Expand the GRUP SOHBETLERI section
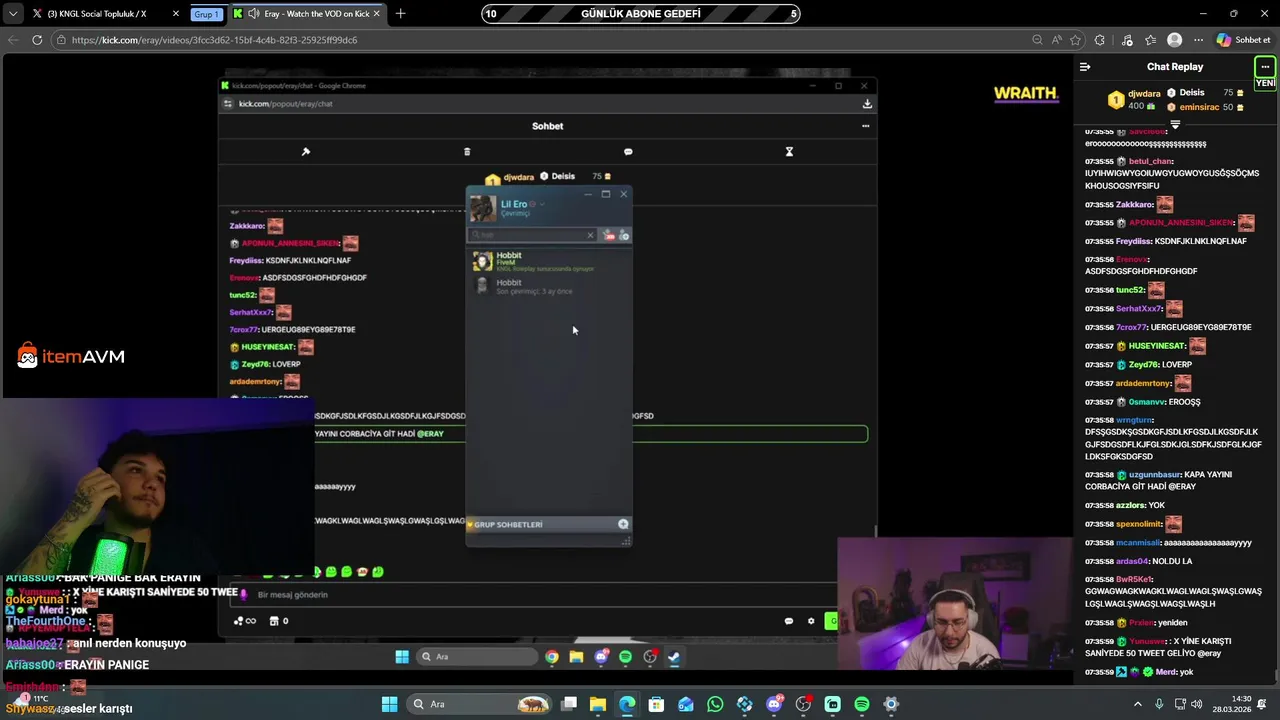Image resolution: width=1280 pixels, height=720 pixels. click(x=508, y=524)
